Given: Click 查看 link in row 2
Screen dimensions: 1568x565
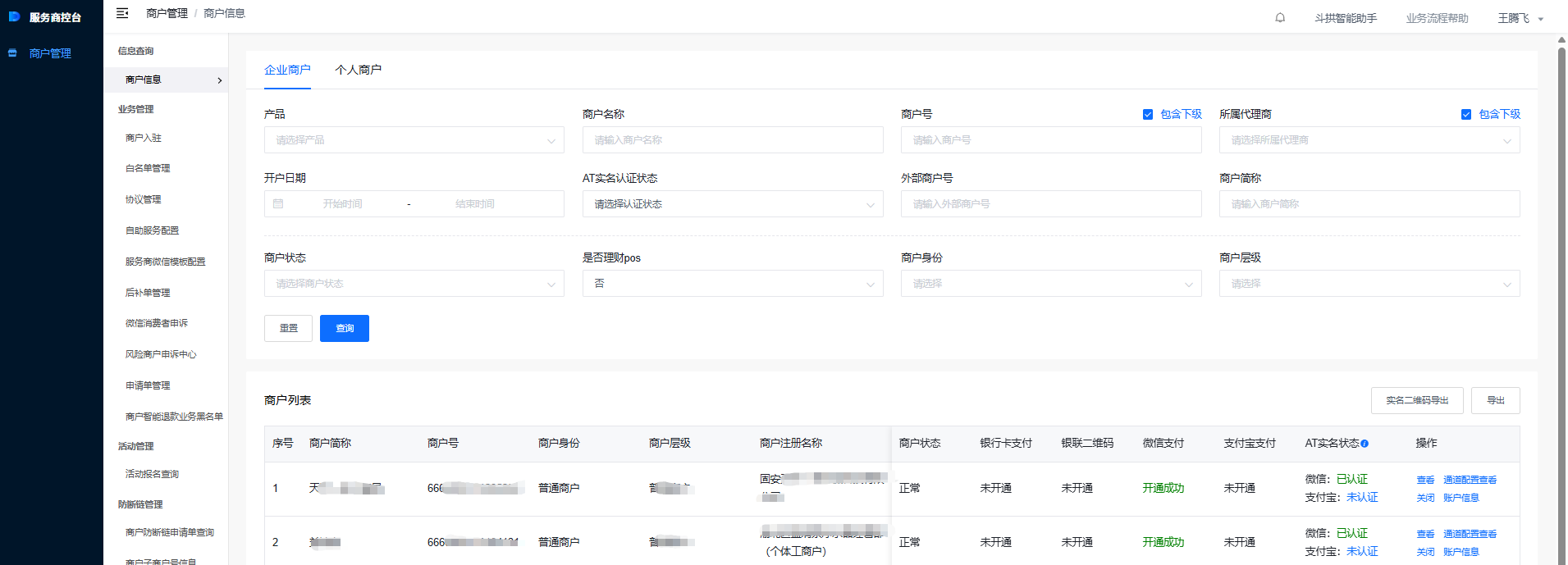Looking at the screenshot, I should tap(1425, 534).
